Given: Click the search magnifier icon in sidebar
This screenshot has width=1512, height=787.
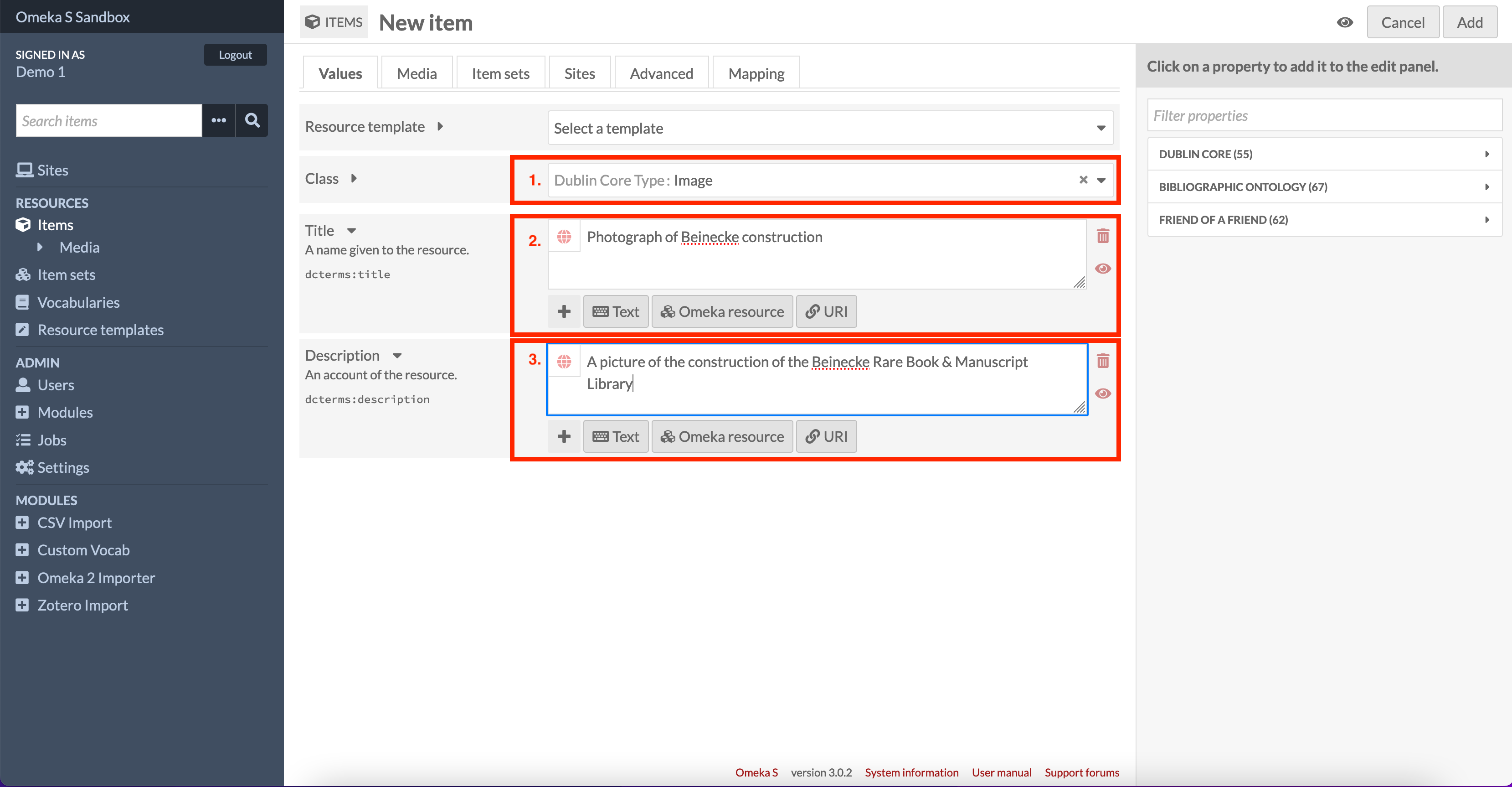Looking at the screenshot, I should click(252, 120).
